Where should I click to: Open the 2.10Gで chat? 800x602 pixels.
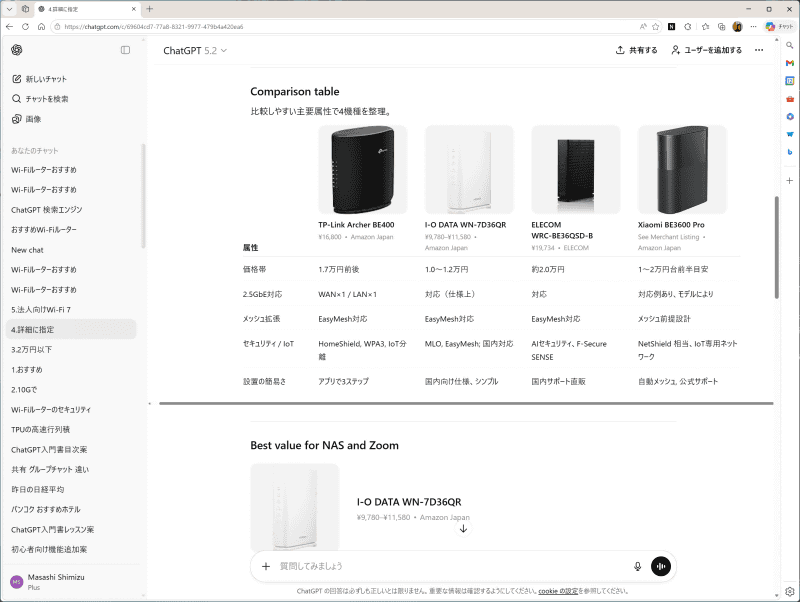point(71,389)
